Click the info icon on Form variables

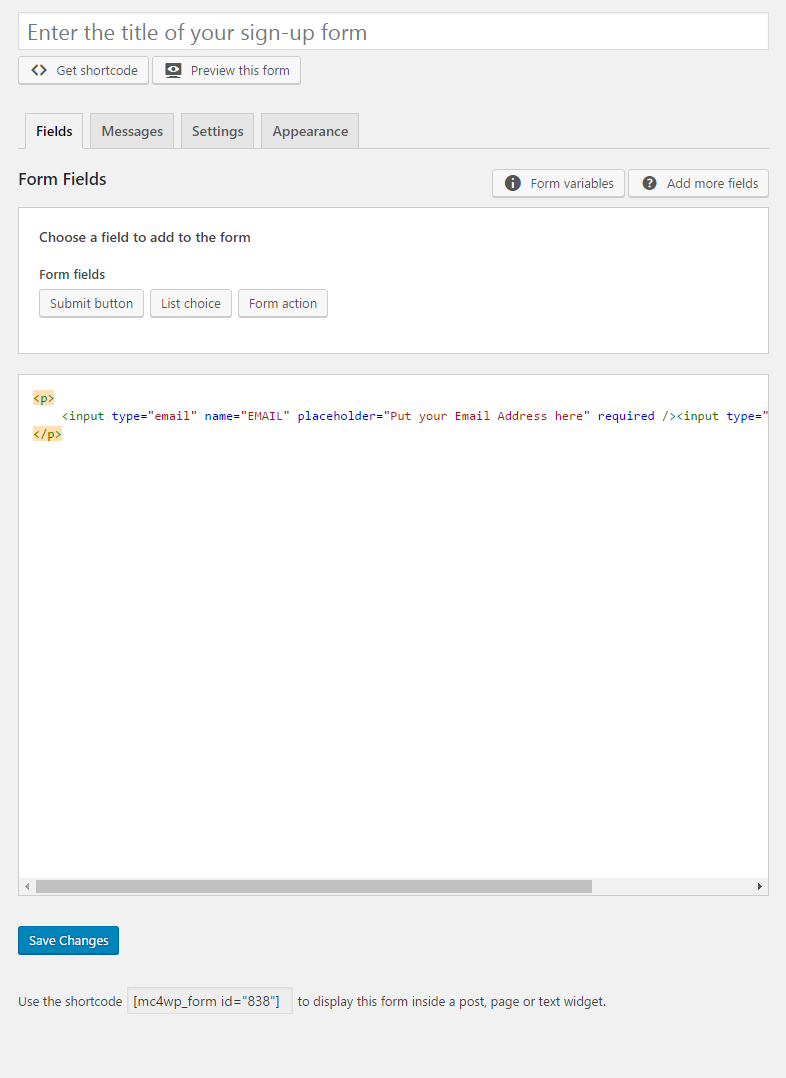[x=513, y=183]
